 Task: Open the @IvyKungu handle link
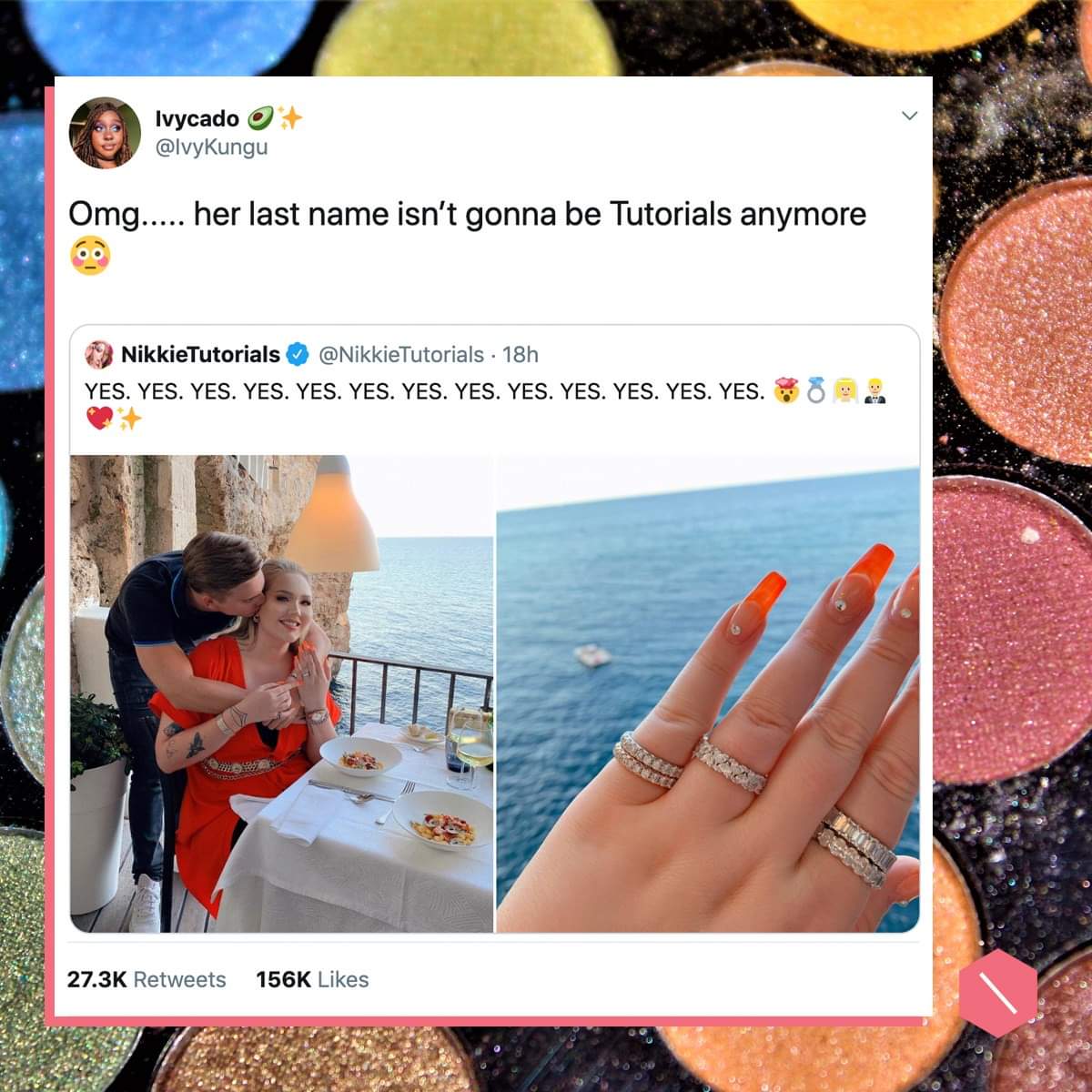pos(212,146)
